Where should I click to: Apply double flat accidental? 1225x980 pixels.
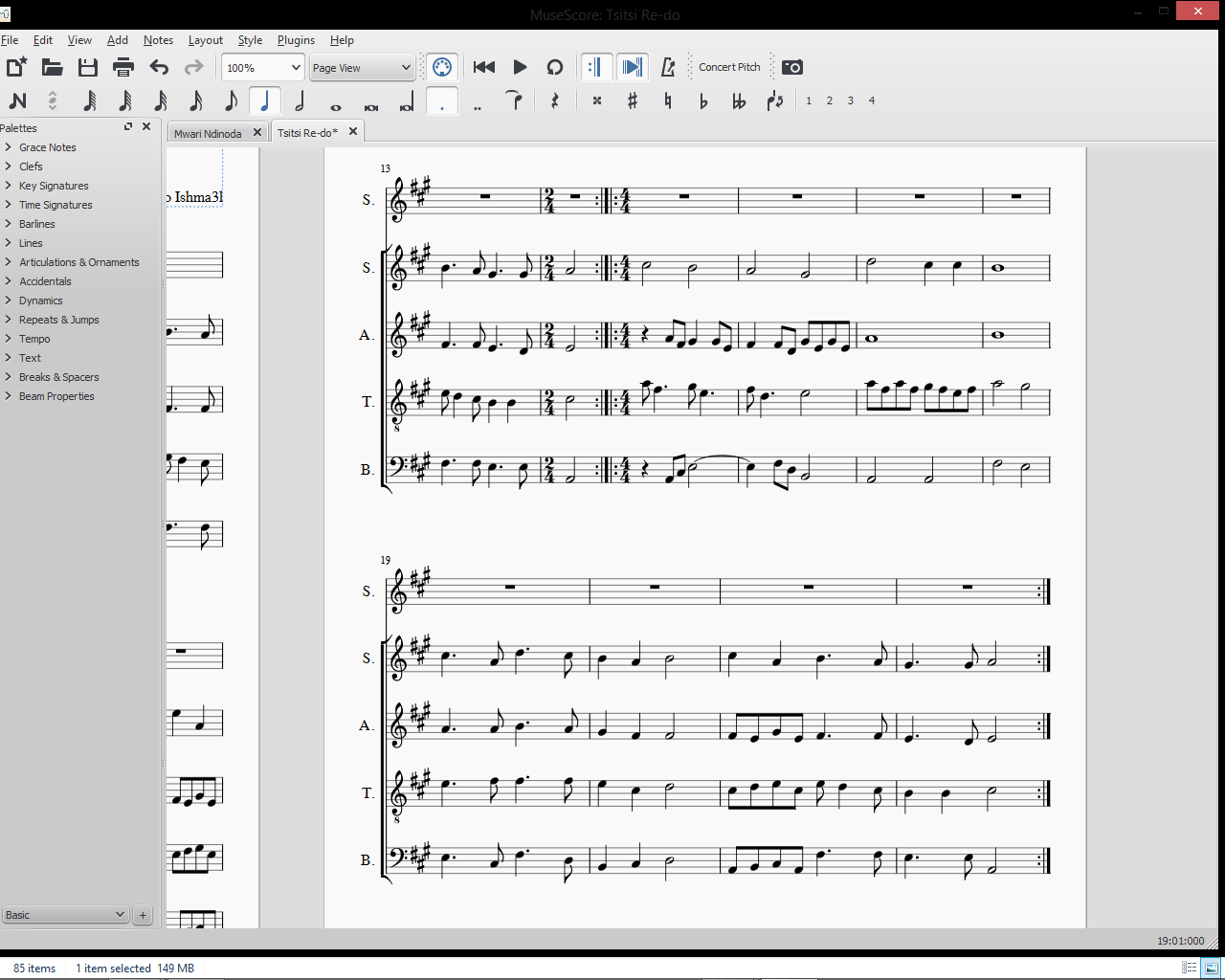(739, 100)
